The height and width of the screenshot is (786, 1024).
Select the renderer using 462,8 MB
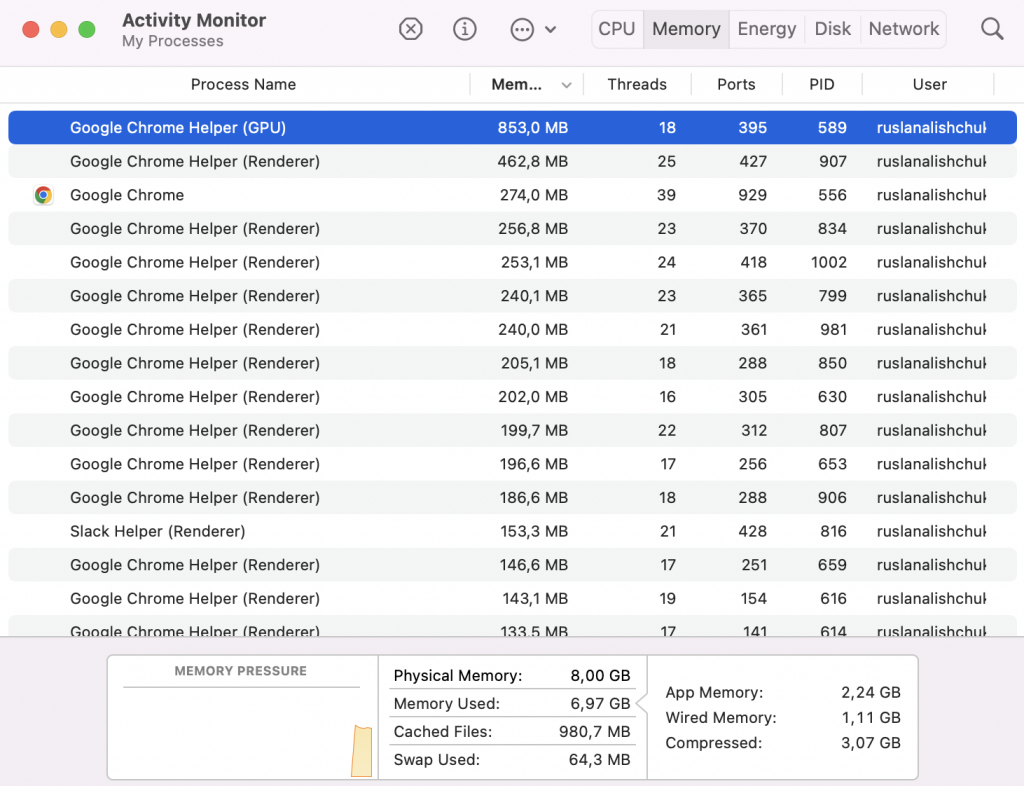512,161
